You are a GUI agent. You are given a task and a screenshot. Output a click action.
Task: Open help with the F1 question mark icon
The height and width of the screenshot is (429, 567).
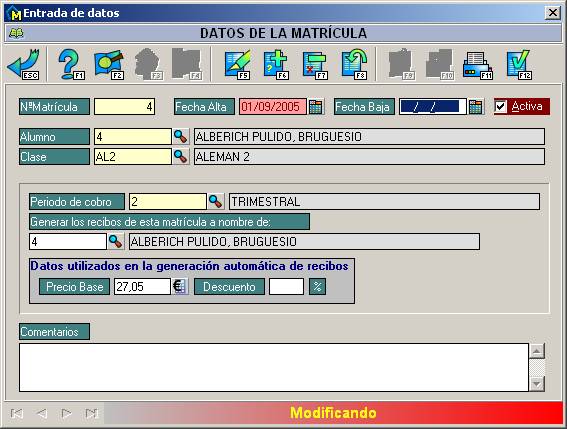[x=71, y=64]
